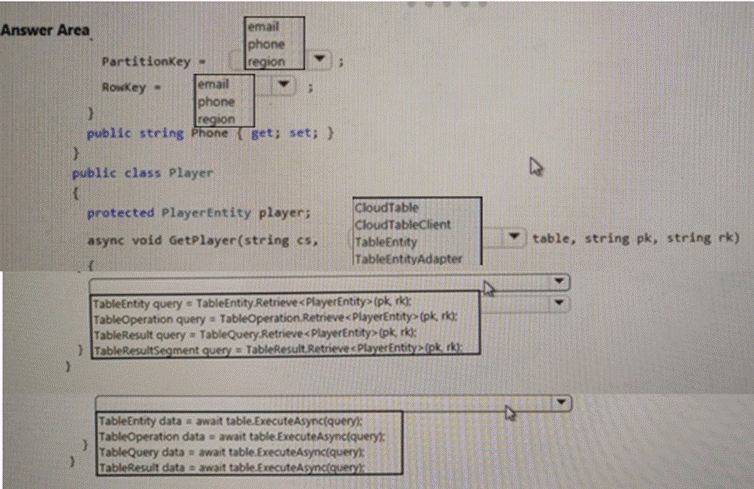Choose 'email' in the RowKey option list
Viewport: 754px width, 489px height.
(213, 84)
